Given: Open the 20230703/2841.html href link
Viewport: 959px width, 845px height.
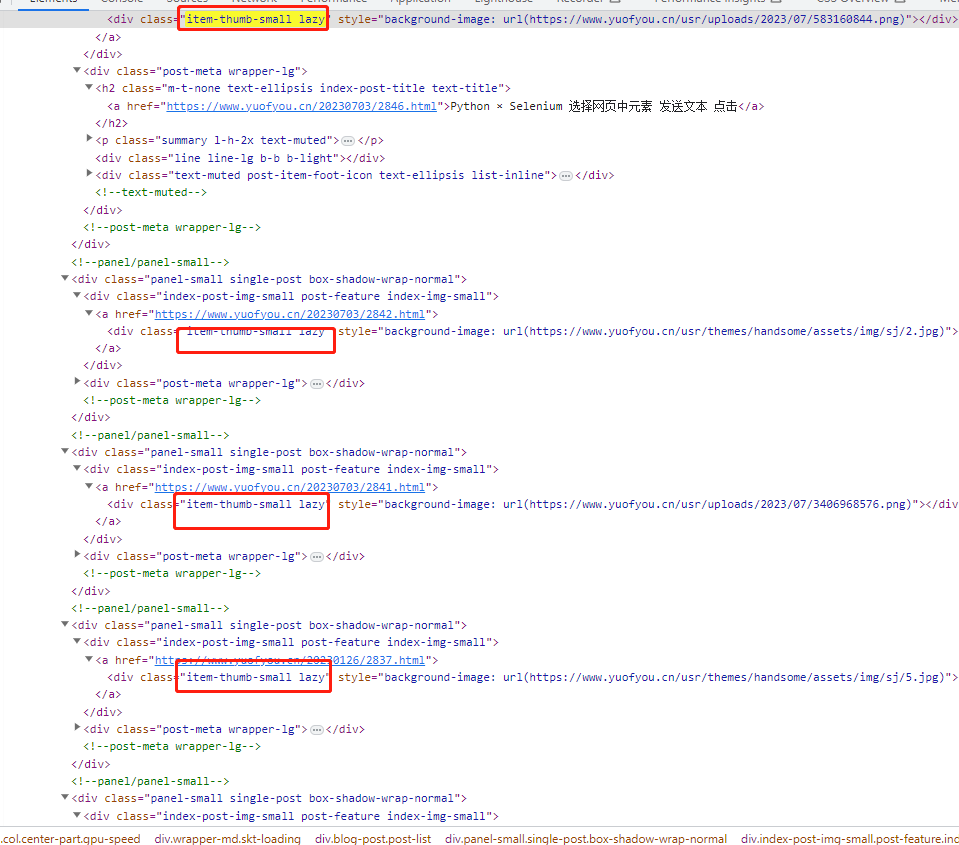Looking at the screenshot, I should pyautogui.click(x=290, y=487).
